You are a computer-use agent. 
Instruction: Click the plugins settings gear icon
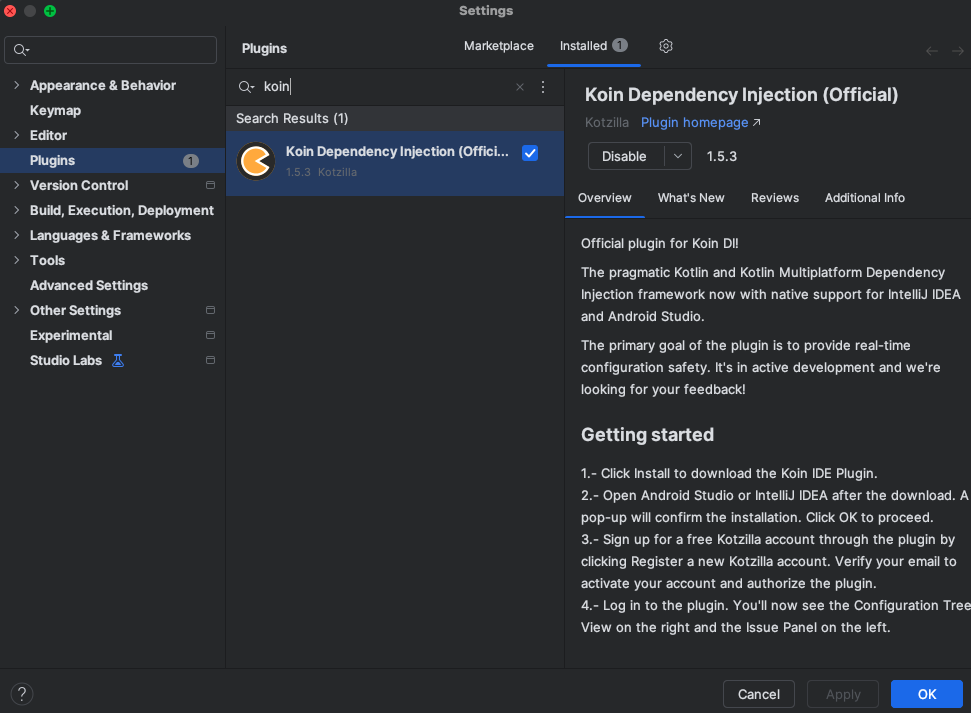pyautogui.click(x=666, y=46)
